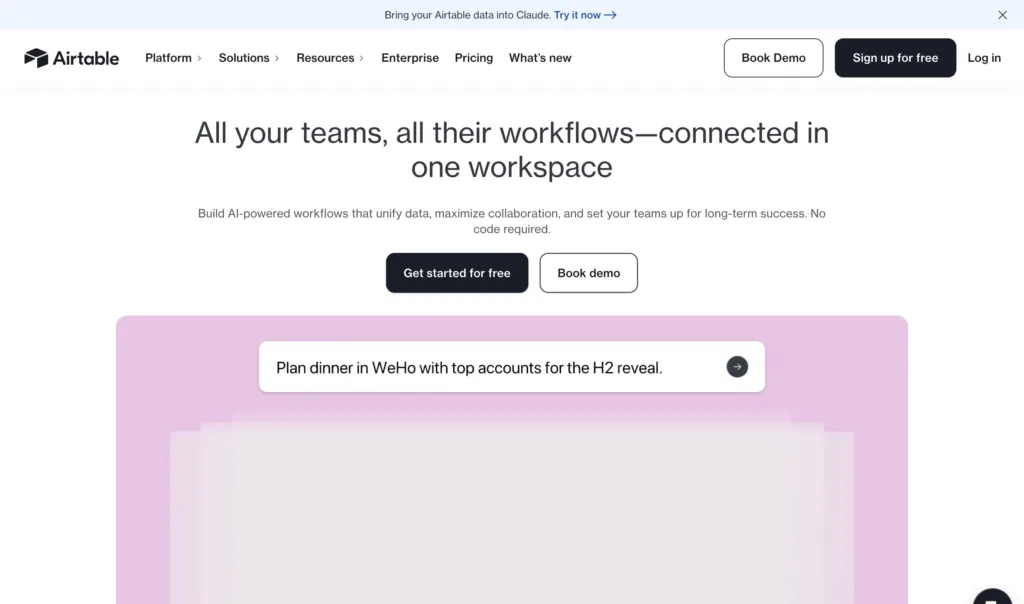Click Sign up for free
This screenshot has width=1024, height=604.
tap(895, 58)
